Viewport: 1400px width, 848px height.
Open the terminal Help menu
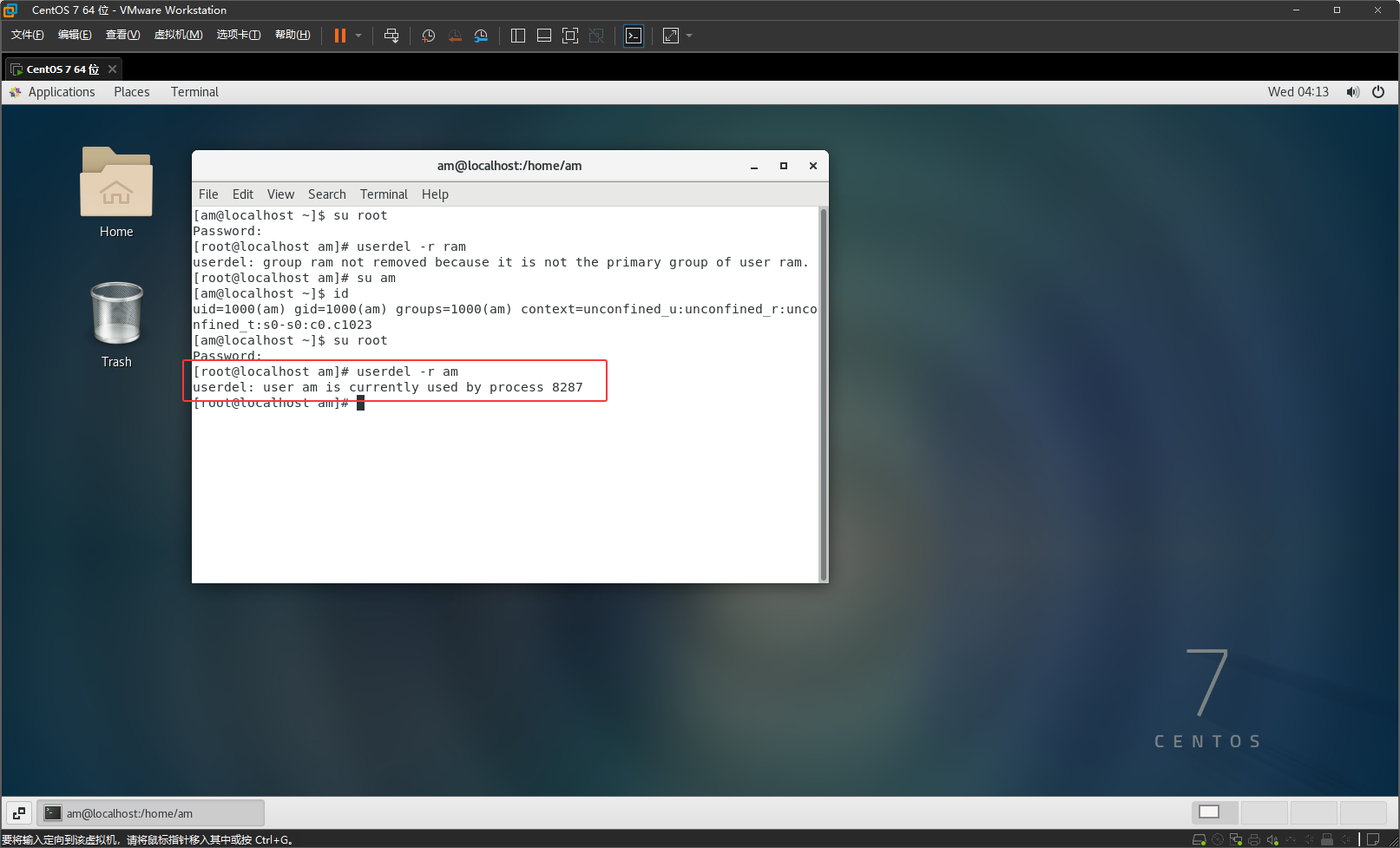click(x=435, y=194)
